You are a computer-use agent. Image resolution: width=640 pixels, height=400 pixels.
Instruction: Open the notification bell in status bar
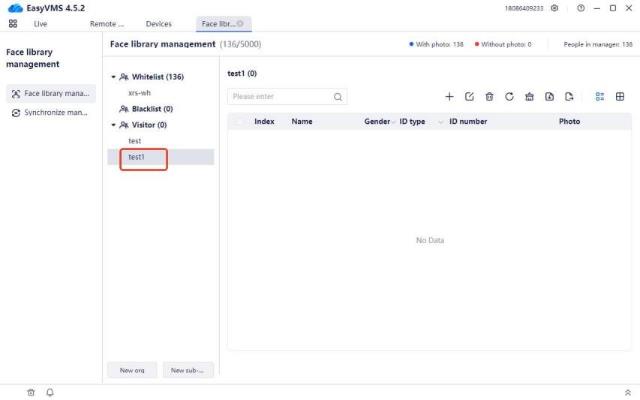point(50,392)
